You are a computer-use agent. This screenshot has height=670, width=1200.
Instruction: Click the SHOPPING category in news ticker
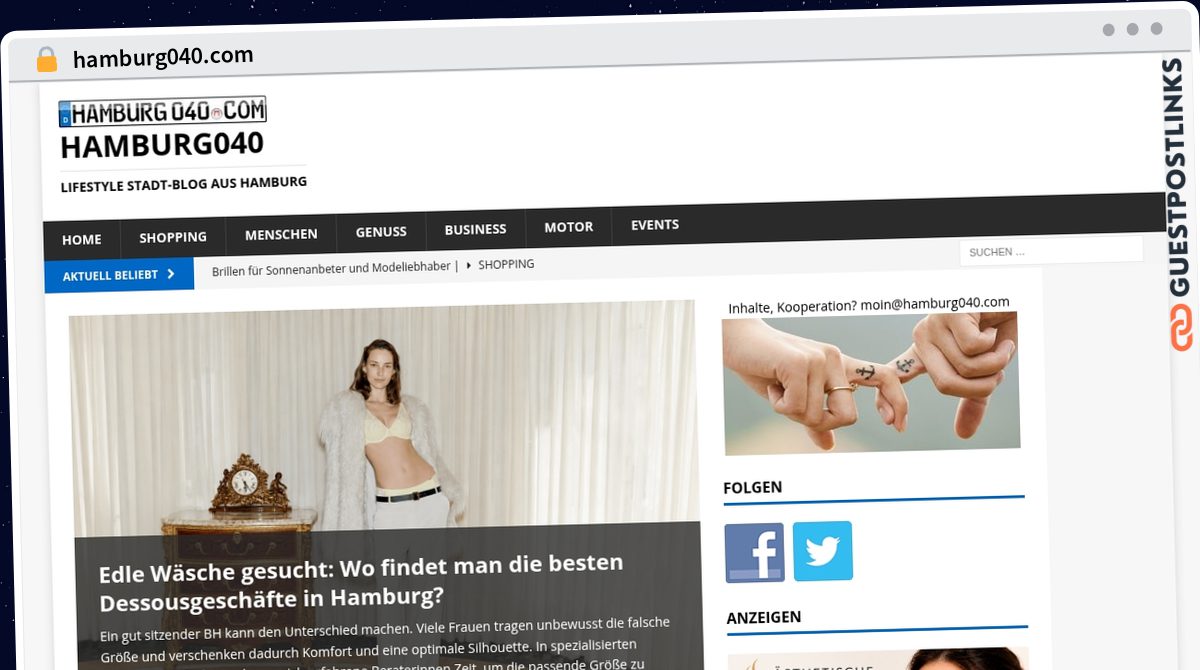point(506,265)
